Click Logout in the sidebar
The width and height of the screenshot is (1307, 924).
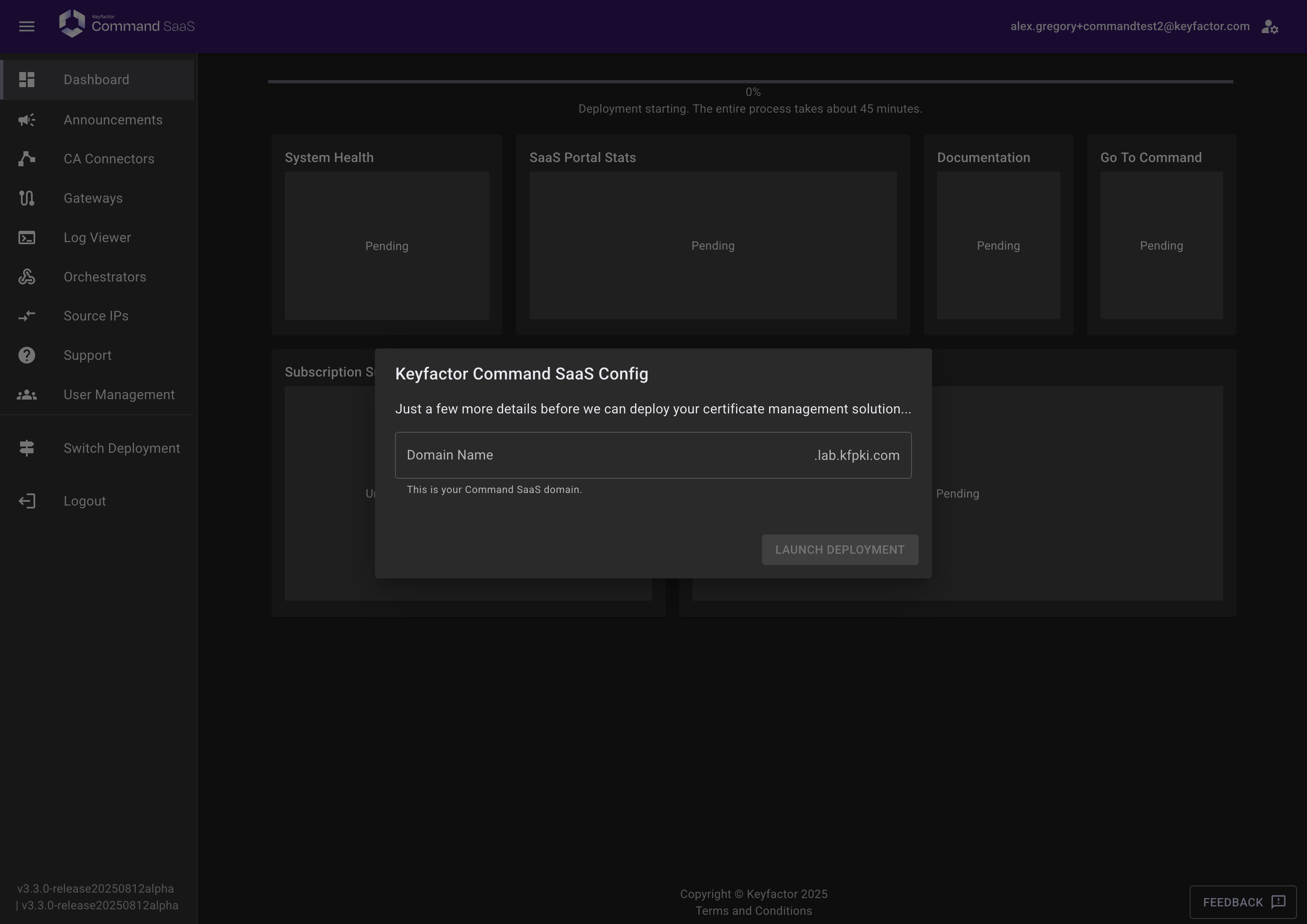click(84, 501)
